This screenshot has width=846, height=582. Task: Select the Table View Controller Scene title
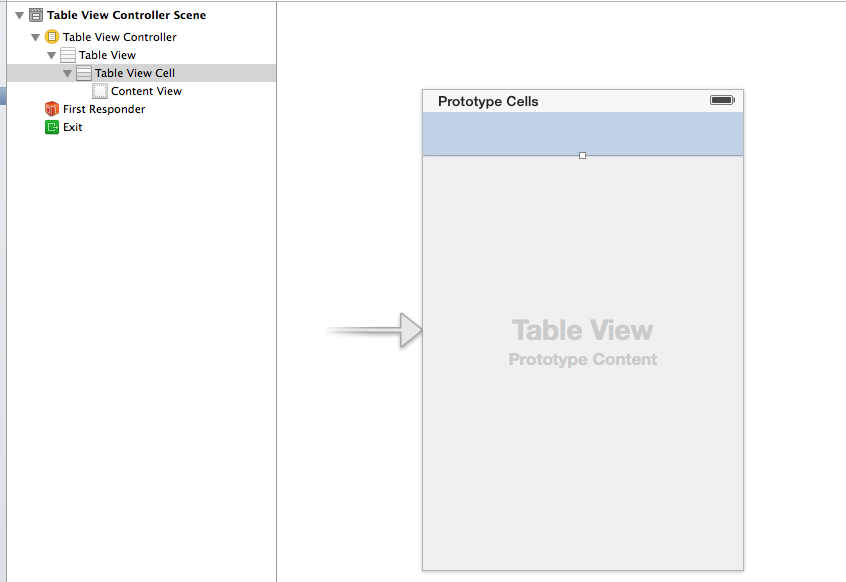click(126, 16)
